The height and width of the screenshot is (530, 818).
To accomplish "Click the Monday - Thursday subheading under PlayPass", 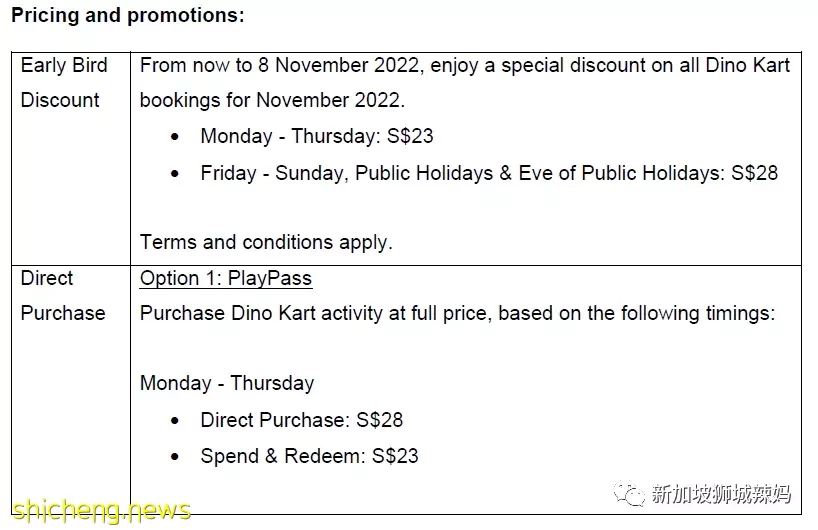I will click(227, 383).
